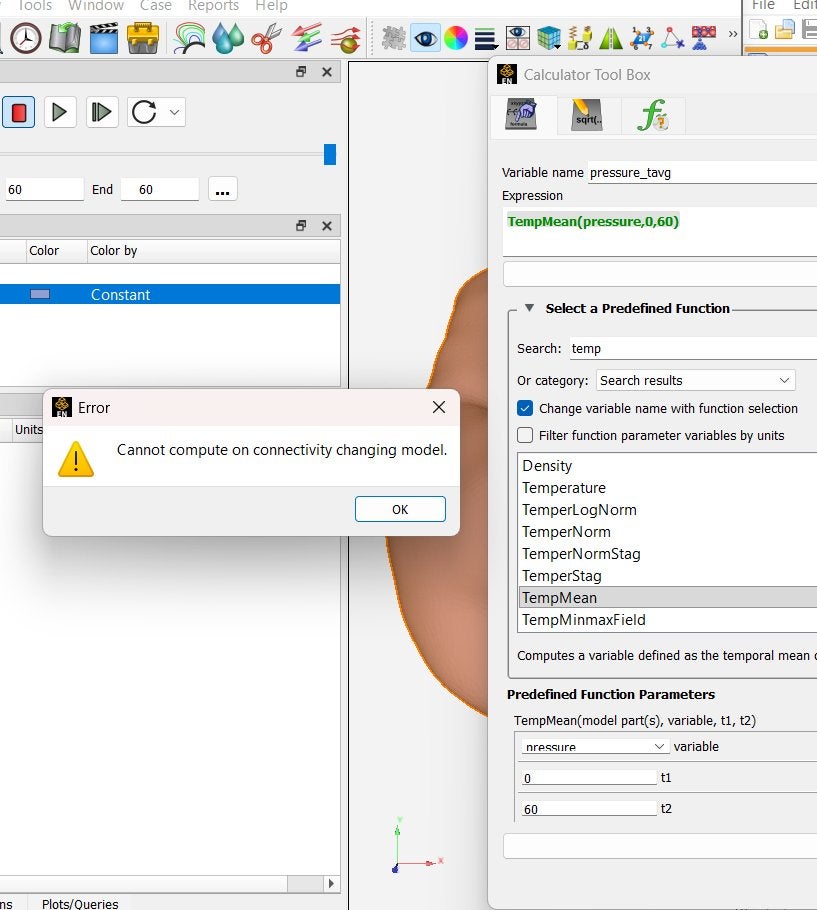The width and height of the screenshot is (817, 910).
Task: Click the t2 field showing 60
Action: [589, 808]
